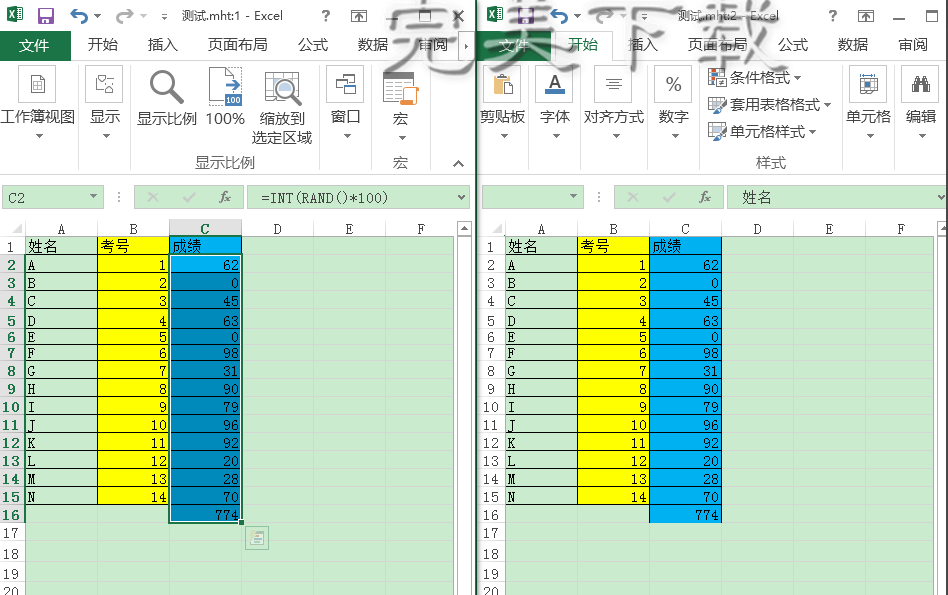Viewport: 948px width, 595px height.
Task: Click Save icon in left Excel window
Action: pyautogui.click(x=46, y=16)
